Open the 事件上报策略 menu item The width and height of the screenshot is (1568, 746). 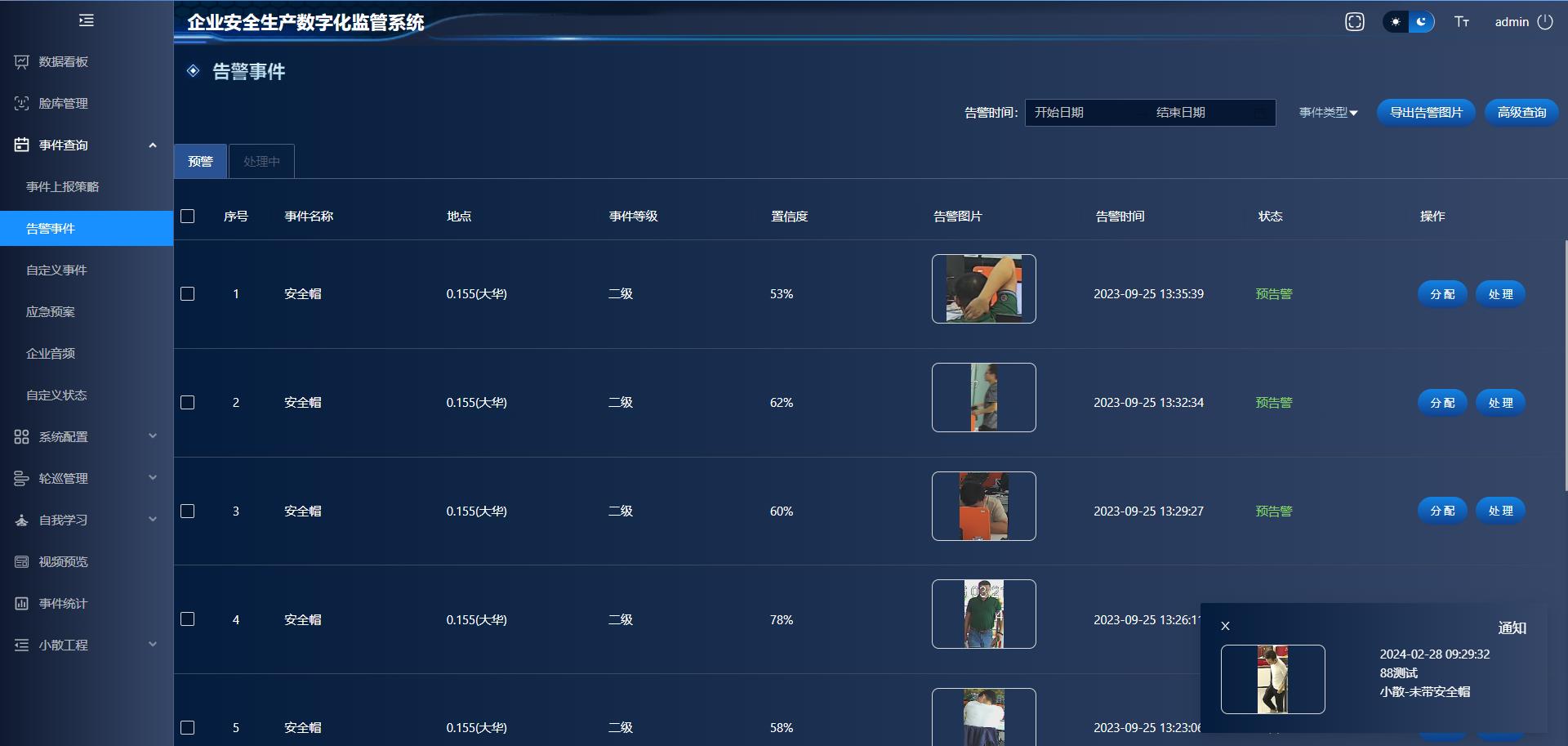coord(87,187)
